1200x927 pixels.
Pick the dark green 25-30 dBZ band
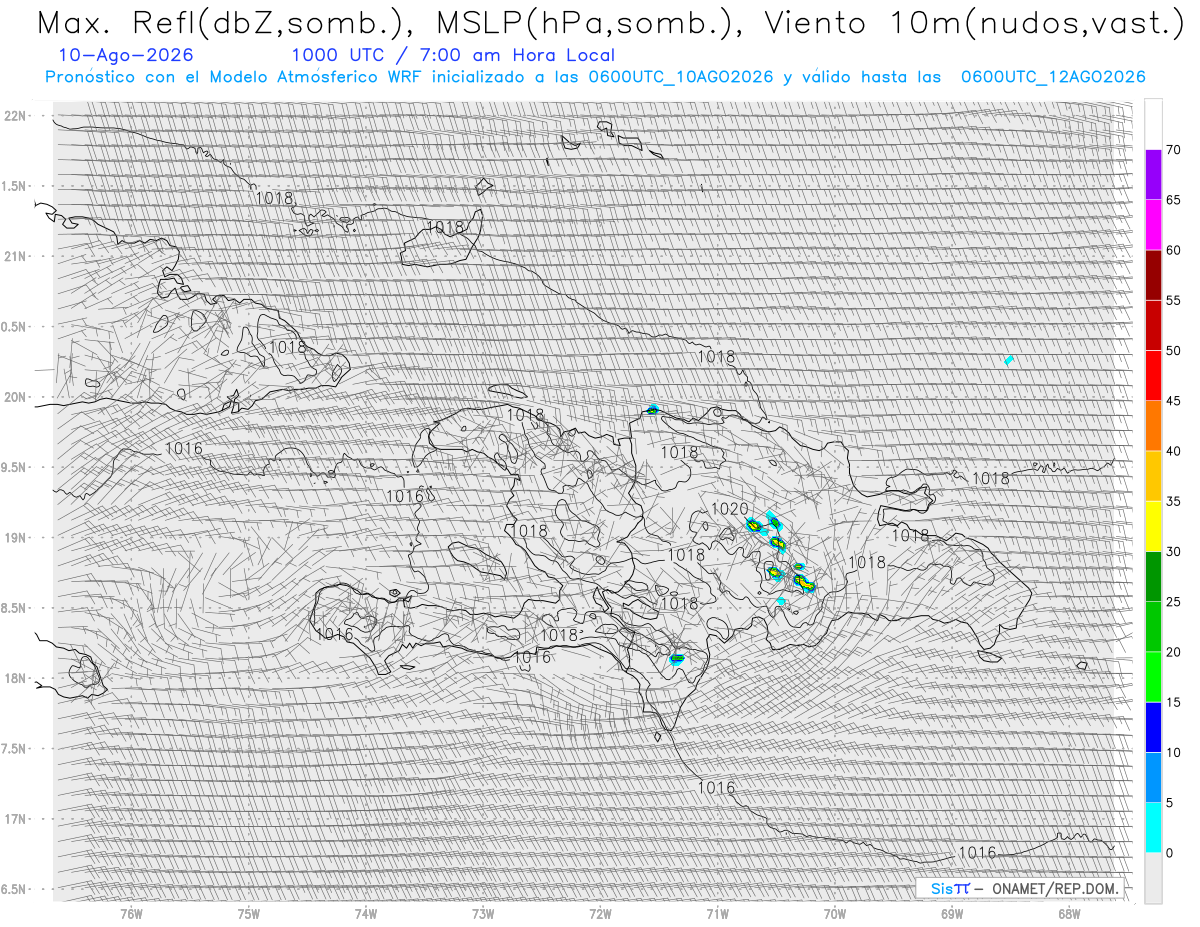[x=1153, y=576]
